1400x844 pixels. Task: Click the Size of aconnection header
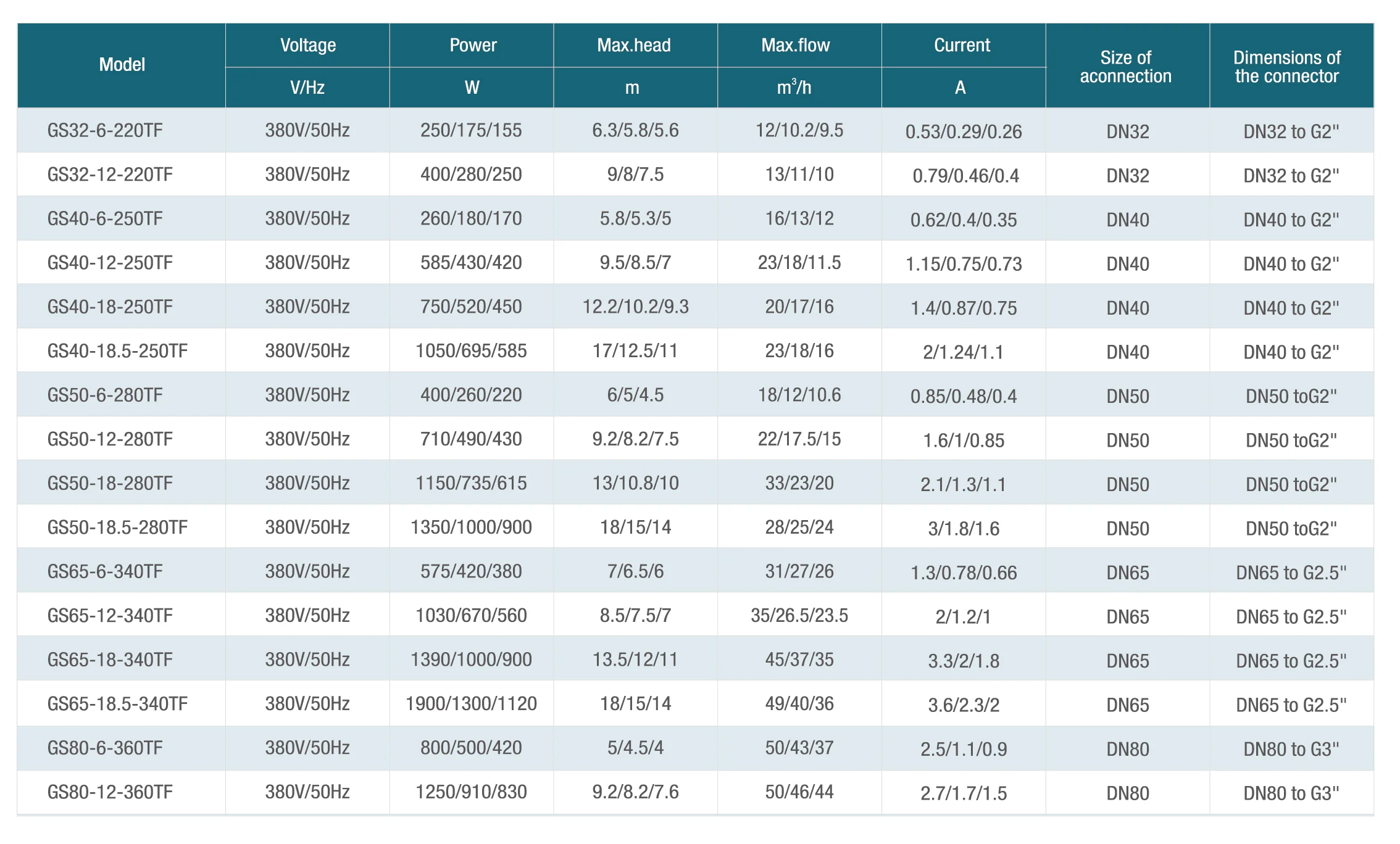(1127, 66)
